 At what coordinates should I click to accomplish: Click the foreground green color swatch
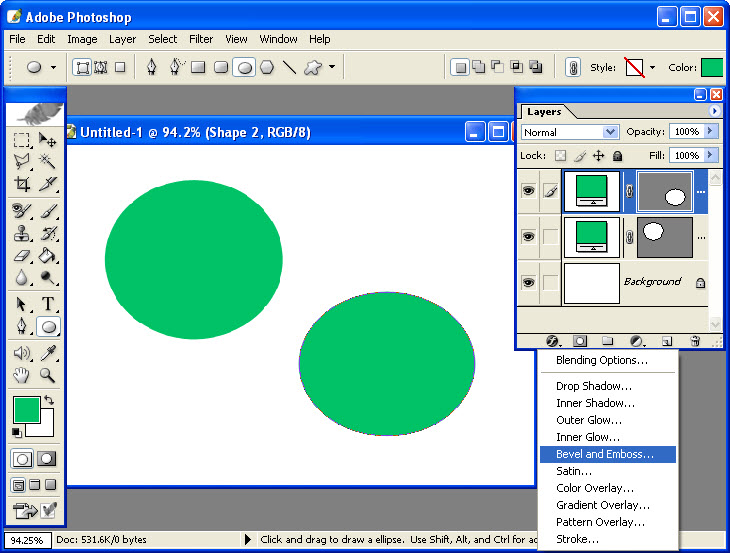point(26,409)
